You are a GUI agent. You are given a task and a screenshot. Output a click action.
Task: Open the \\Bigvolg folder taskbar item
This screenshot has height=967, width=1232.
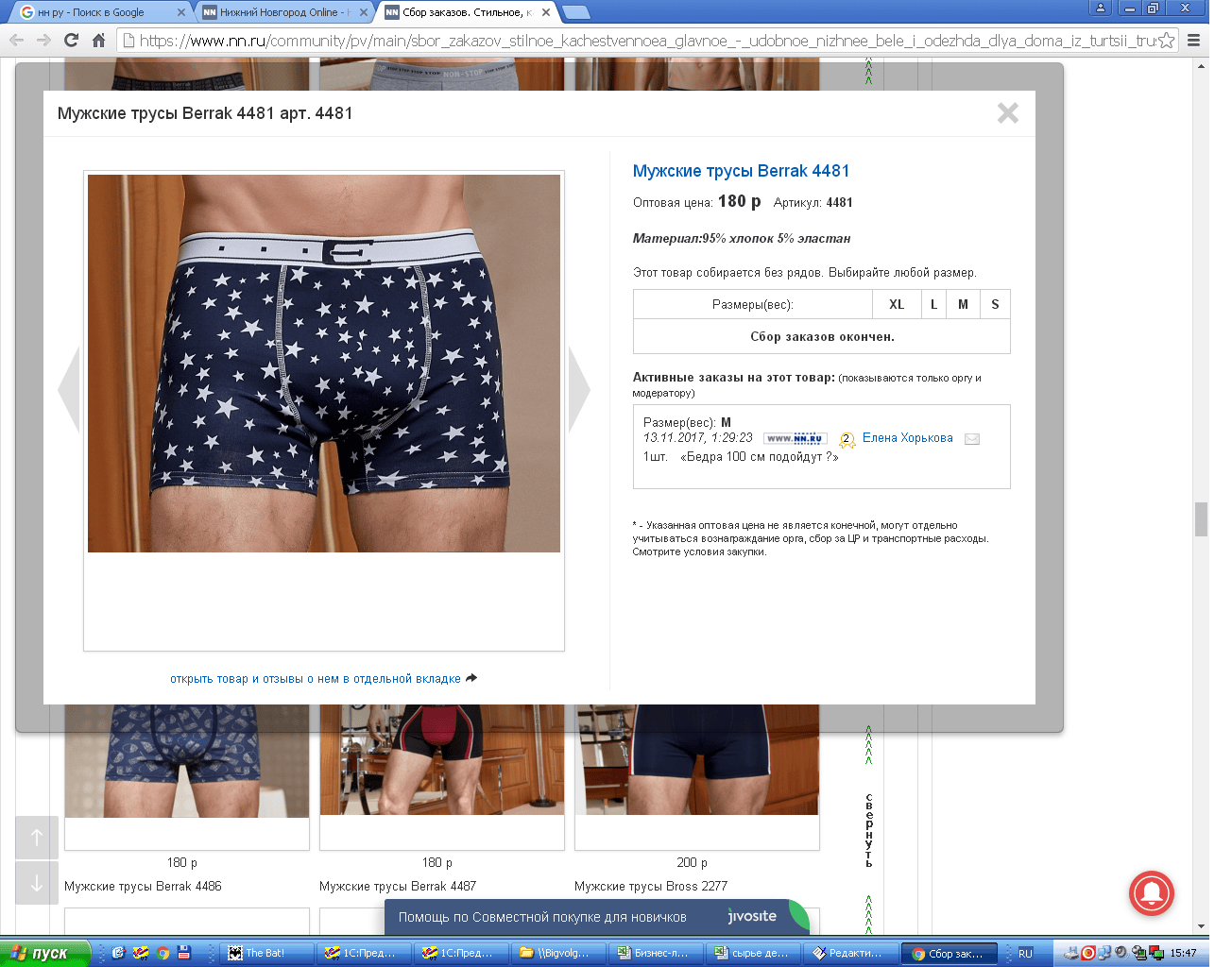coord(560,953)
